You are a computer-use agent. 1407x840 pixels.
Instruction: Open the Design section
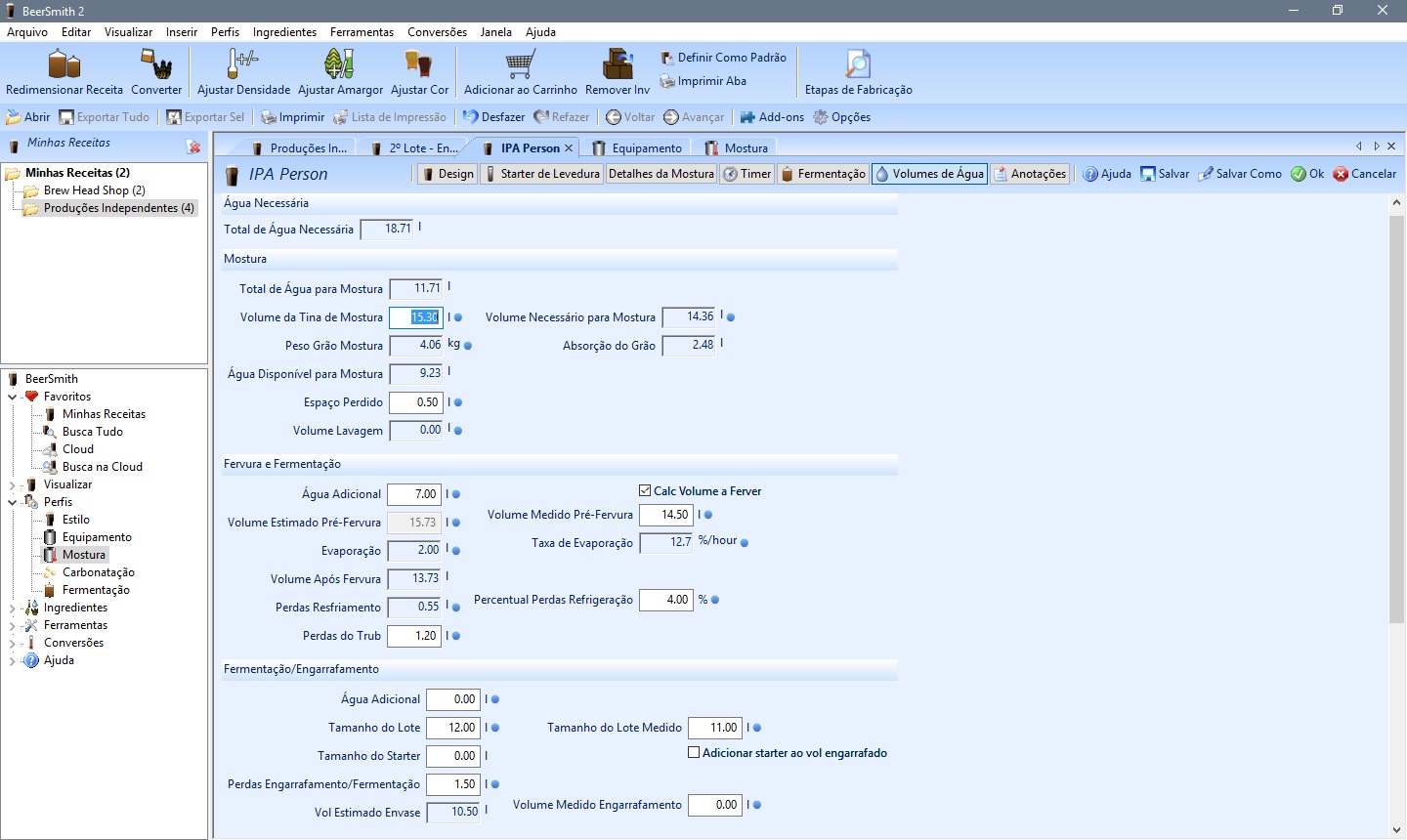(447, 174)
